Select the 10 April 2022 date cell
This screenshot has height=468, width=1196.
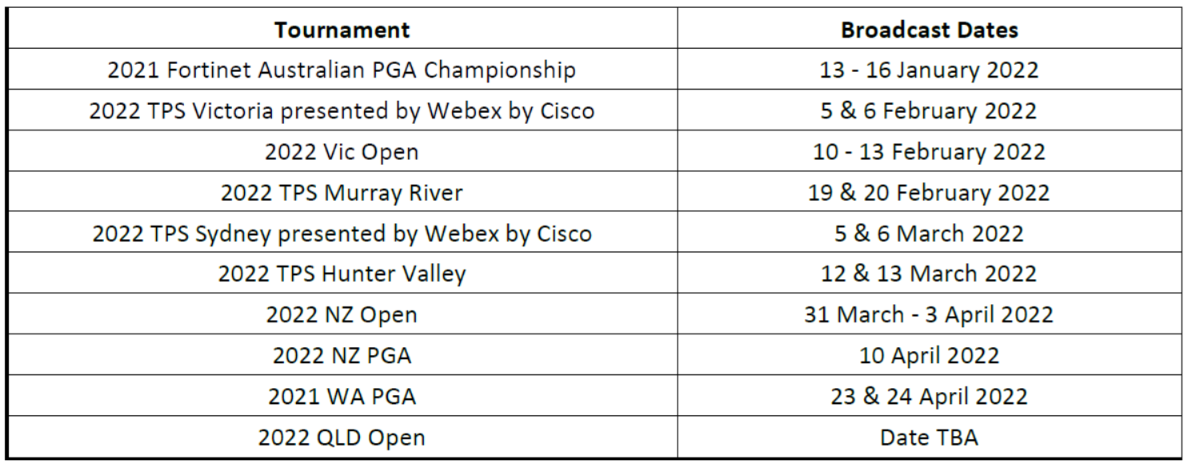[929, 355]
